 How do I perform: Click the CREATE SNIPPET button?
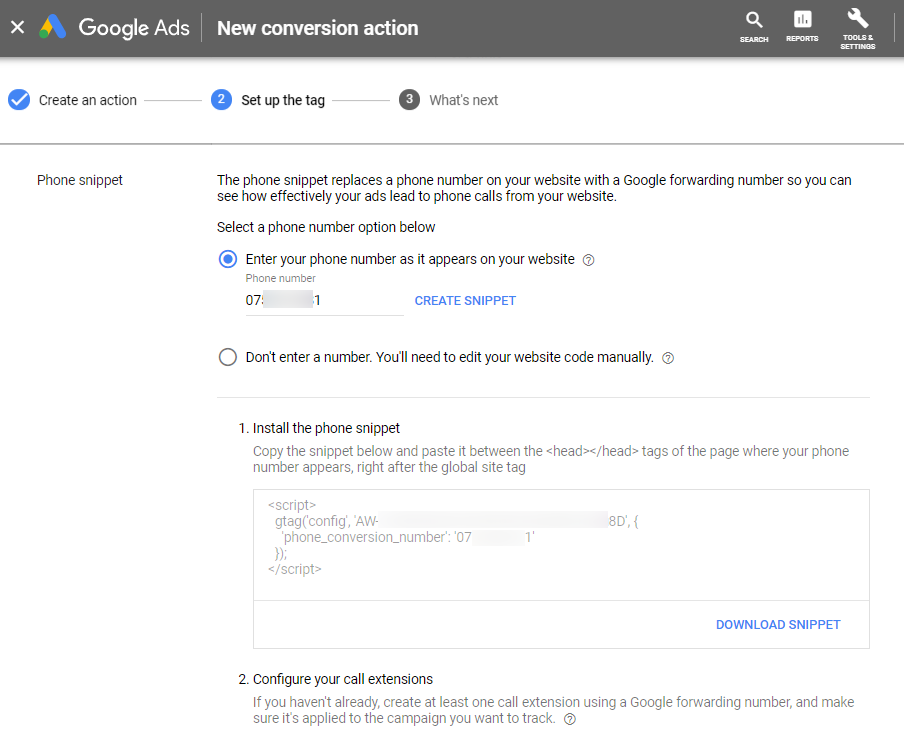465,300
